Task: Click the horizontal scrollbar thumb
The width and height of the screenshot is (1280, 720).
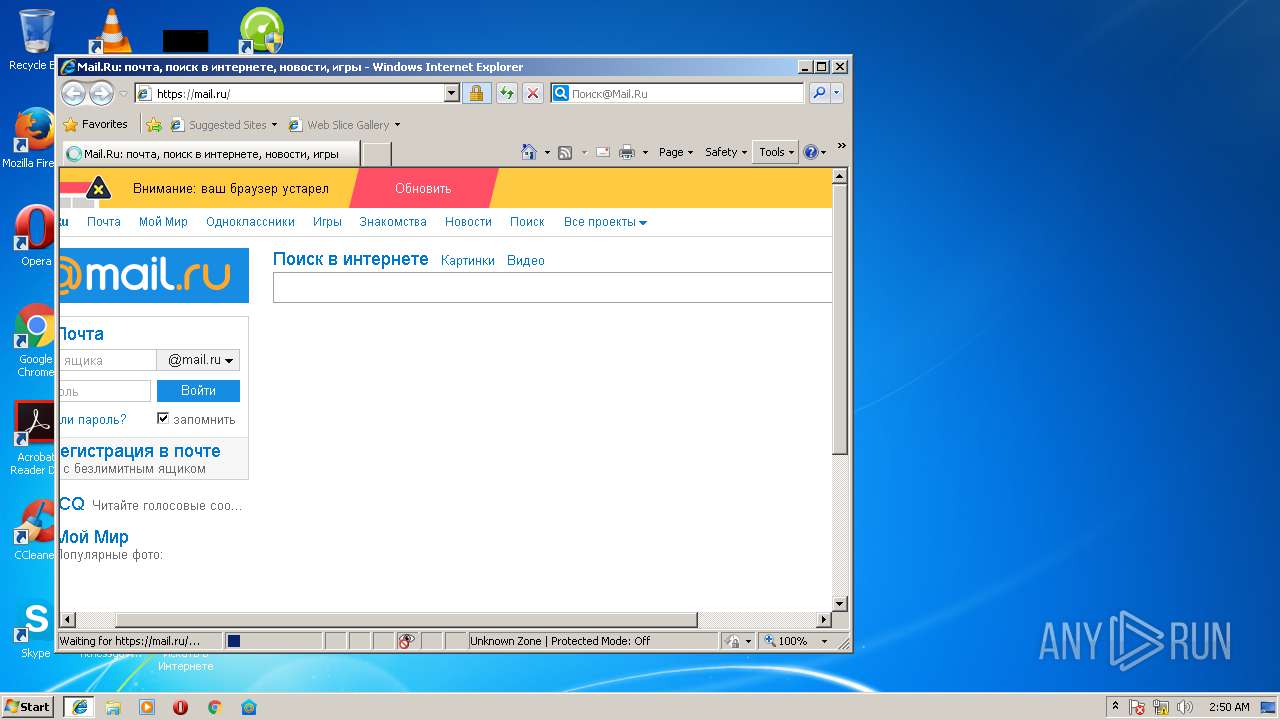Action: (x=406, y=620)
